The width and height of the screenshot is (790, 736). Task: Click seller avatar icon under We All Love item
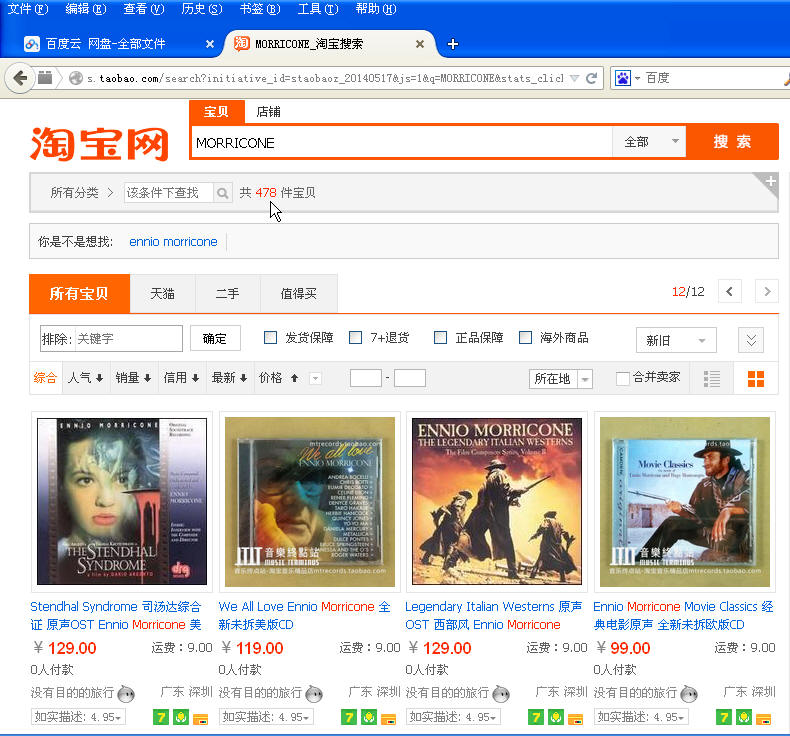(x=314, y=694)
